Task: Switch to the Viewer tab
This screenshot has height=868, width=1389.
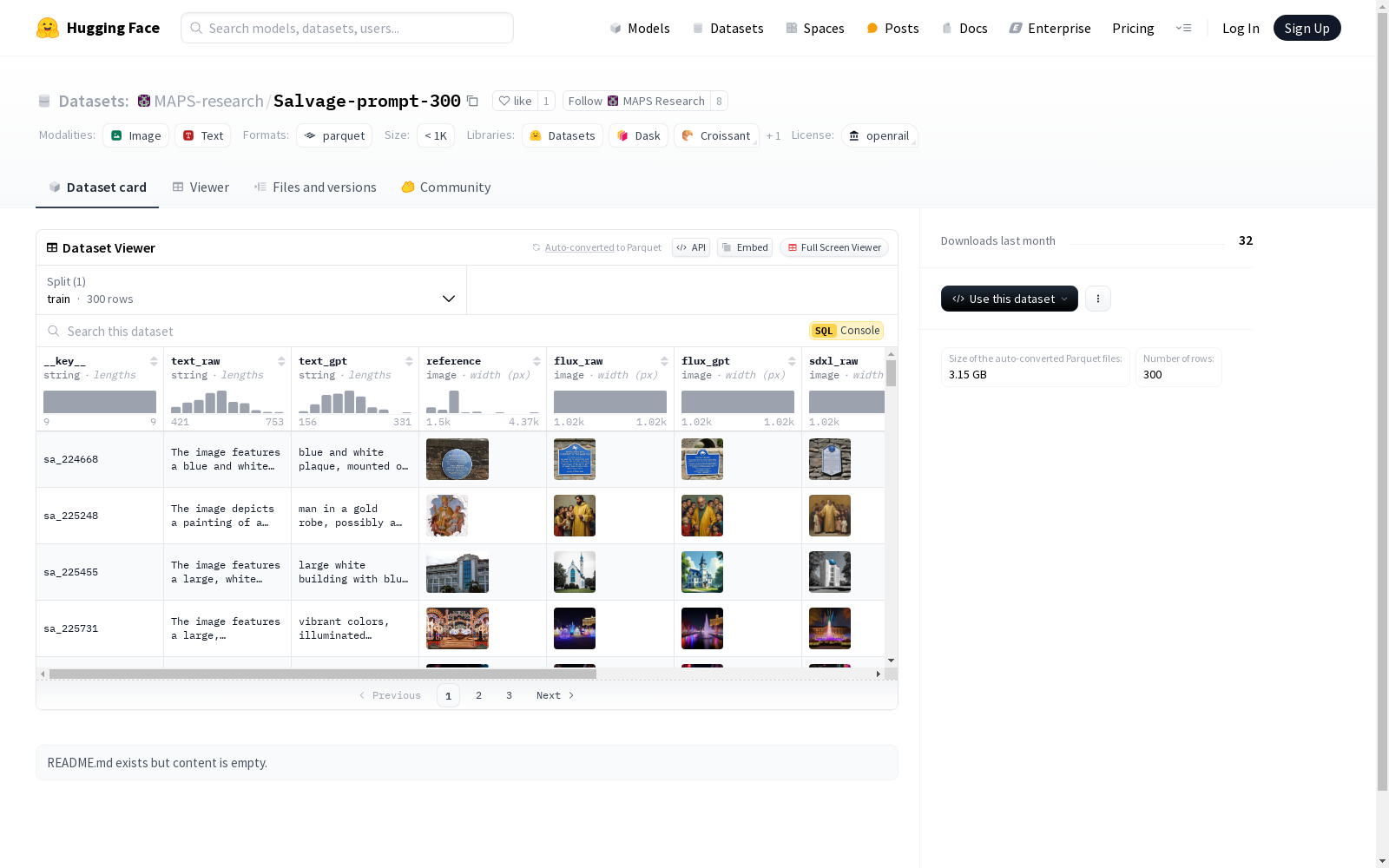Action: point(201,187)
